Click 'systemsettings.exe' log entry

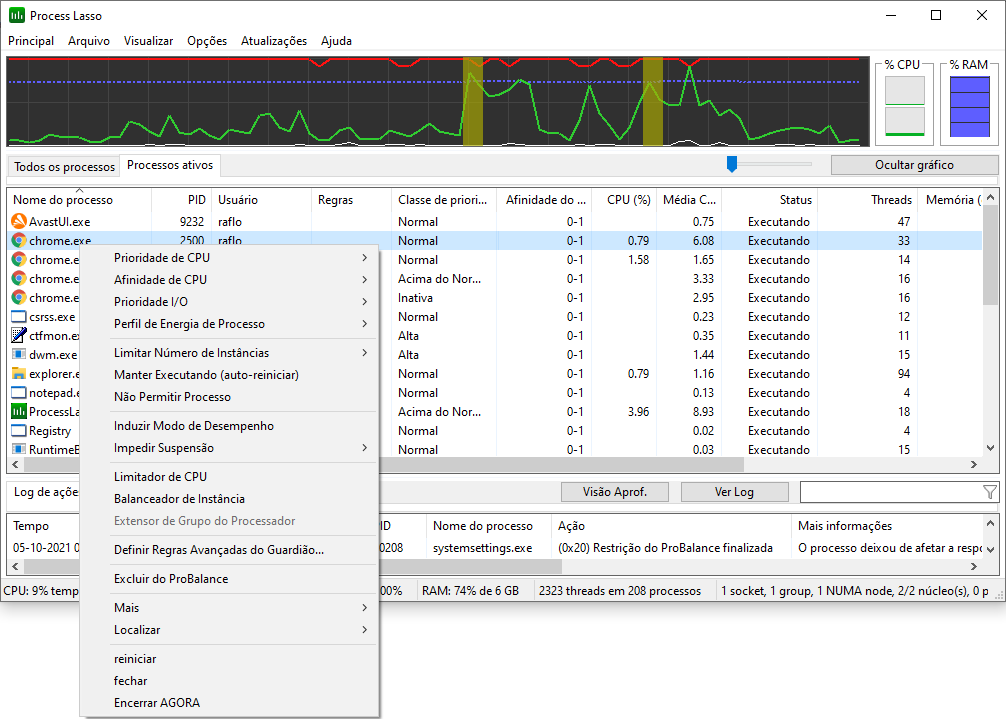pyautogui.click(x=482, y=548)
